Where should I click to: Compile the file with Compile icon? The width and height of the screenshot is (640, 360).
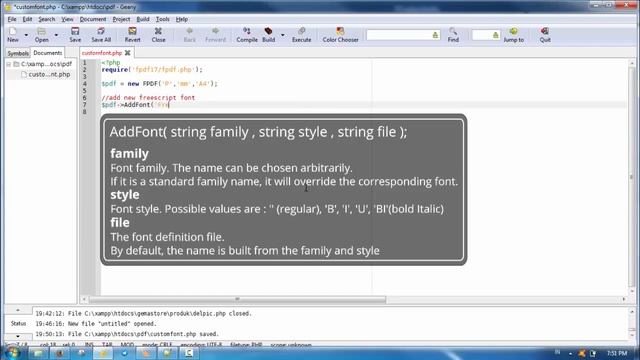point(247,35)
